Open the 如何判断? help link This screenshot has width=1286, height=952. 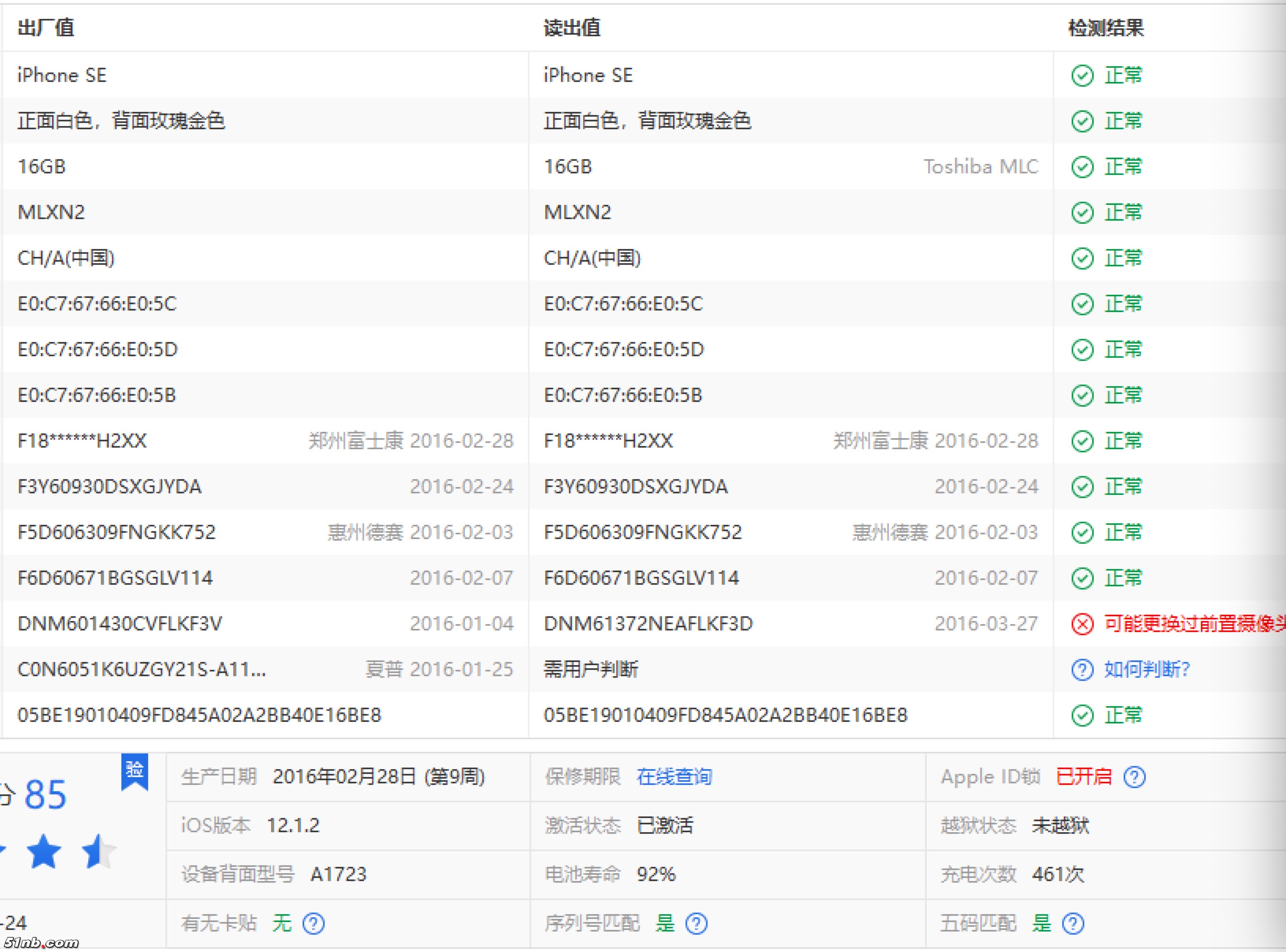coord(1147,669)
